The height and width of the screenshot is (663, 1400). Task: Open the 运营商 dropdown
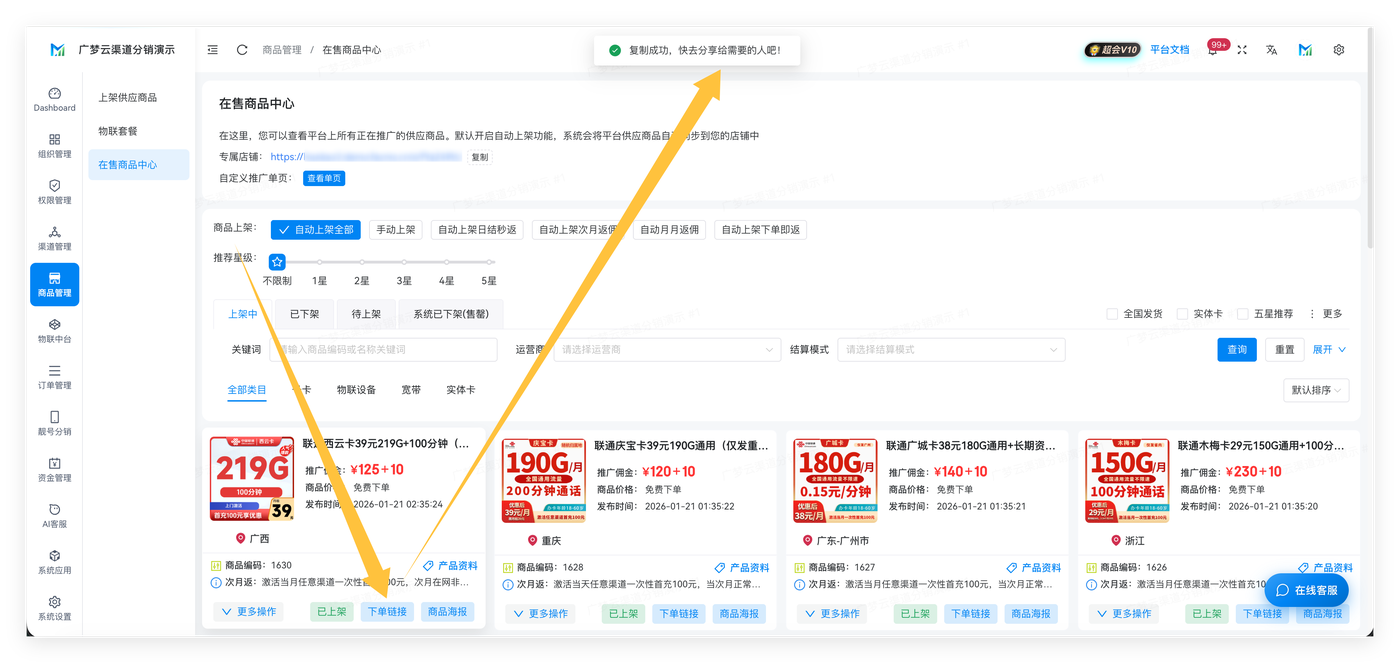point(667,350)
